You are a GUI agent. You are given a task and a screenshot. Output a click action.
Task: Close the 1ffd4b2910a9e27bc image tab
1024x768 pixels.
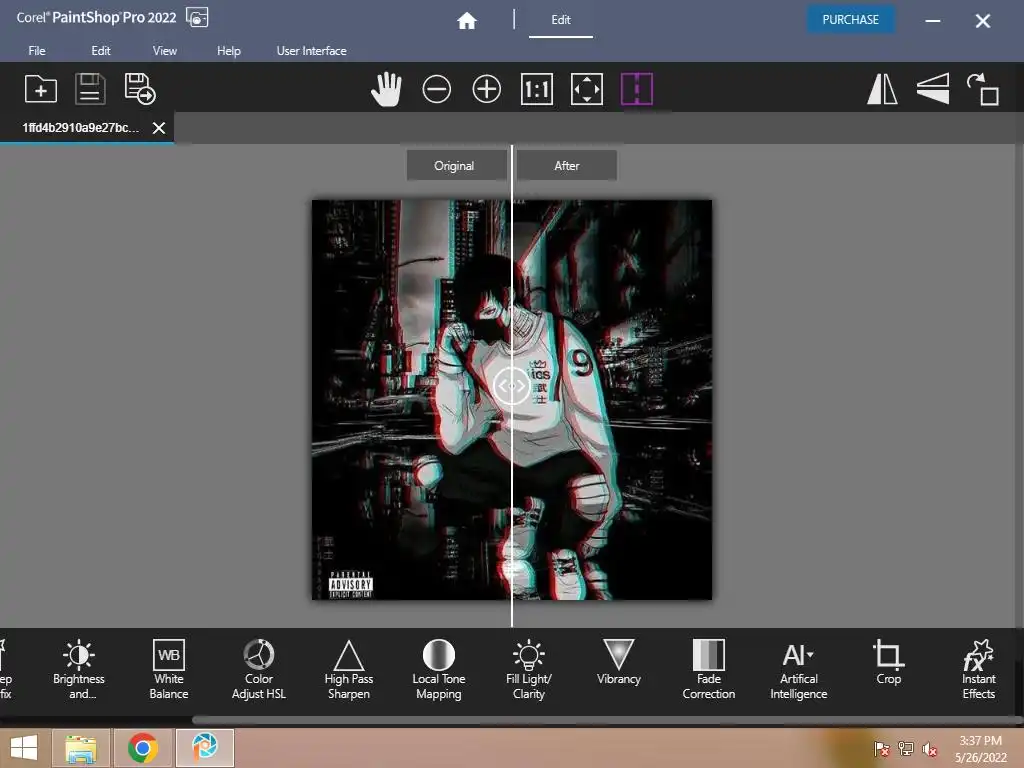tap(159, 128)
